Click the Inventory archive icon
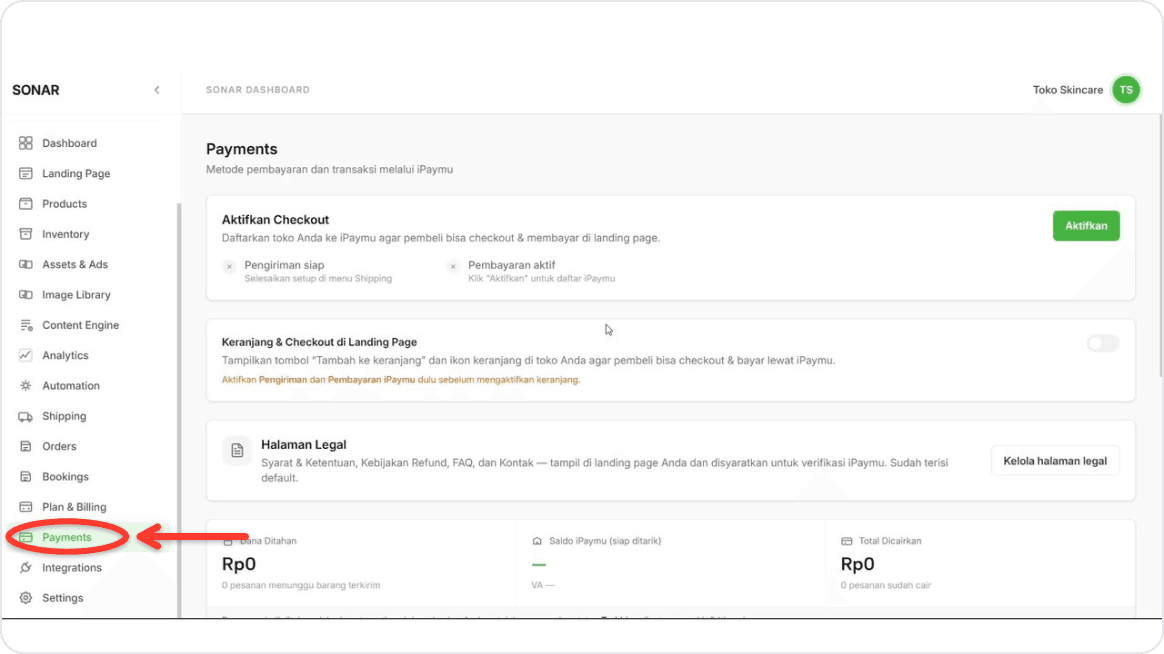This screenshot has width=1164, height=654. [x=26, y=234]
